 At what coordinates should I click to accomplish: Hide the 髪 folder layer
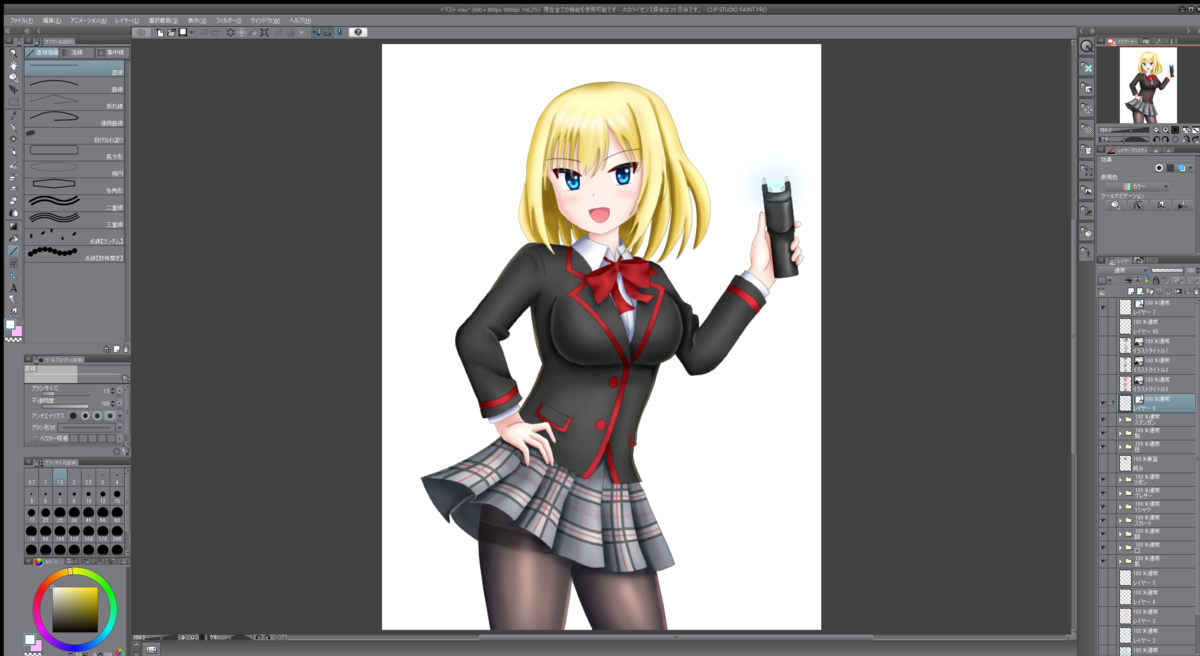pos(1104,432)
